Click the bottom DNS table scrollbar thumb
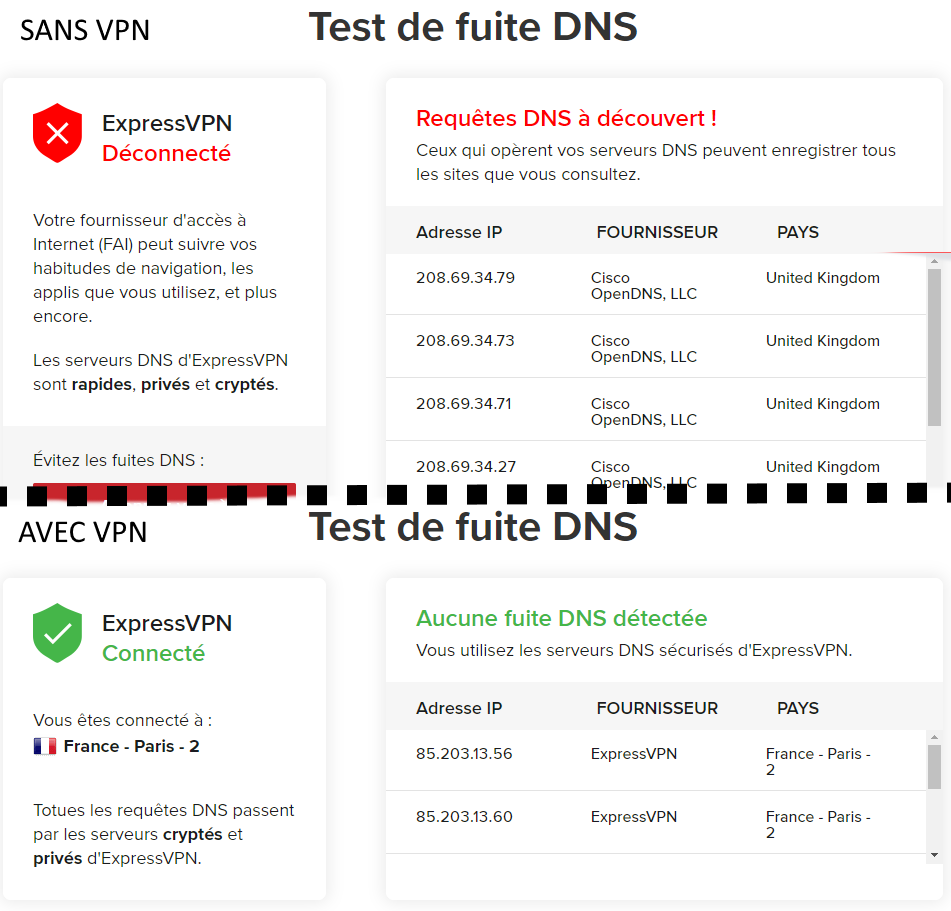The image size is (951, 911). click(934, 767)
